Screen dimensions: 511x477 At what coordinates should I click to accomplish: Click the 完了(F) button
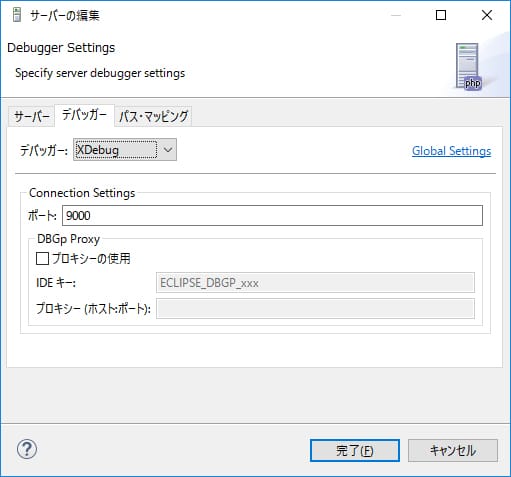pos(355,451)
